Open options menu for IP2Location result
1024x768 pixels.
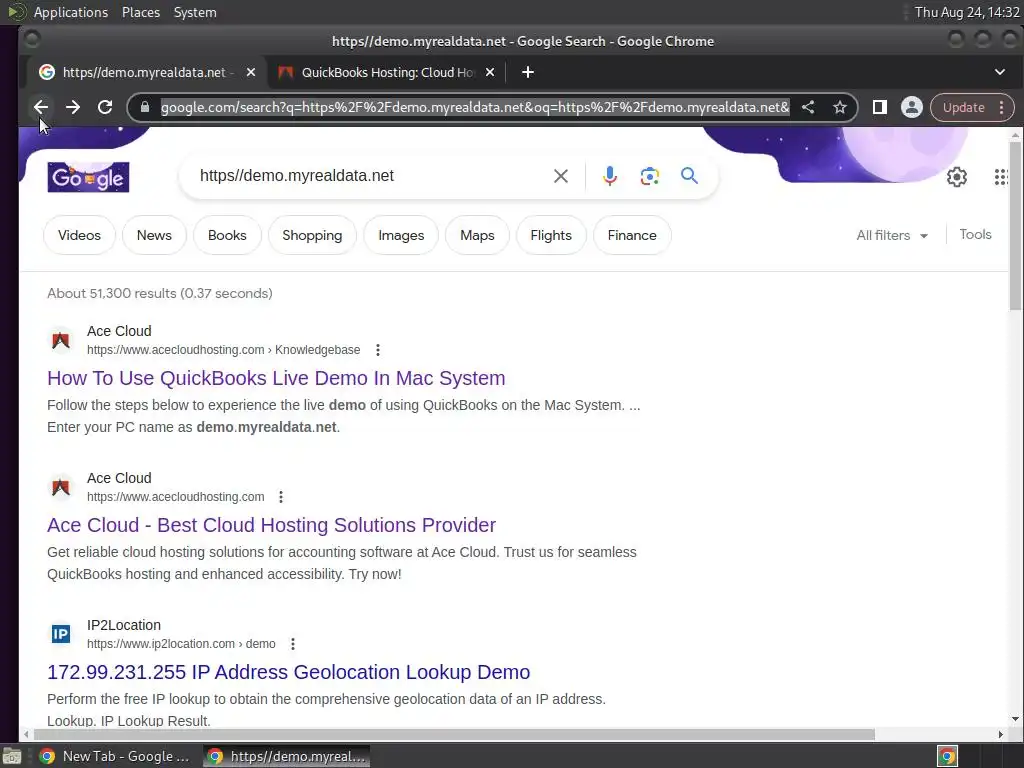click(x=293, y=644)
